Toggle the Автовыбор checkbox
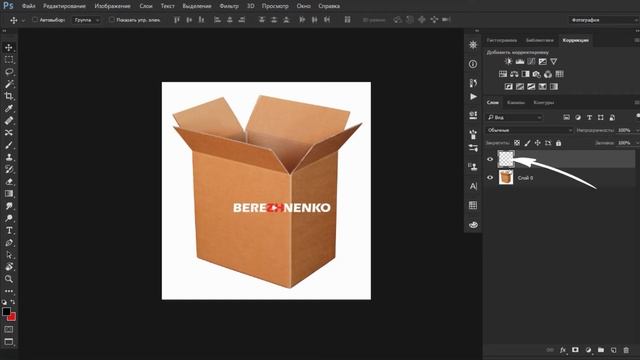This screenshot has height=360, width=640. click(x=35, y=20)
